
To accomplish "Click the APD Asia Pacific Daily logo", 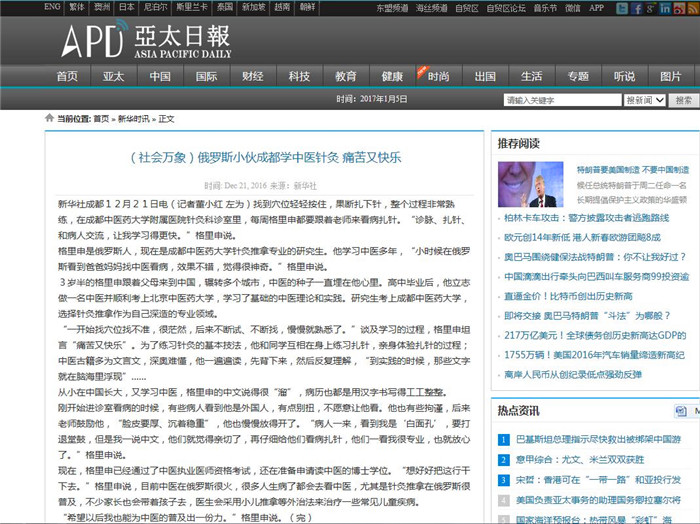I will coord(141,41).
